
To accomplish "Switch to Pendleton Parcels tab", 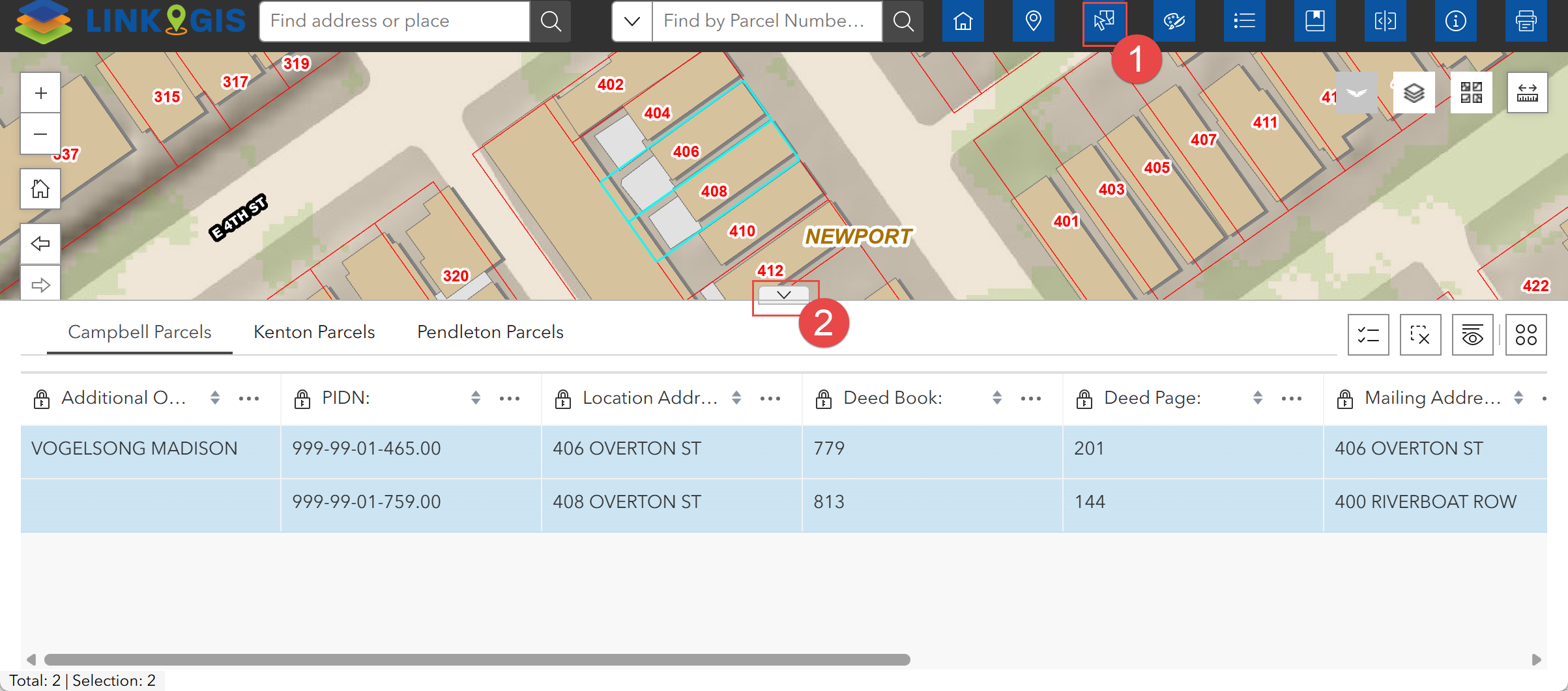I will (490, 332).
